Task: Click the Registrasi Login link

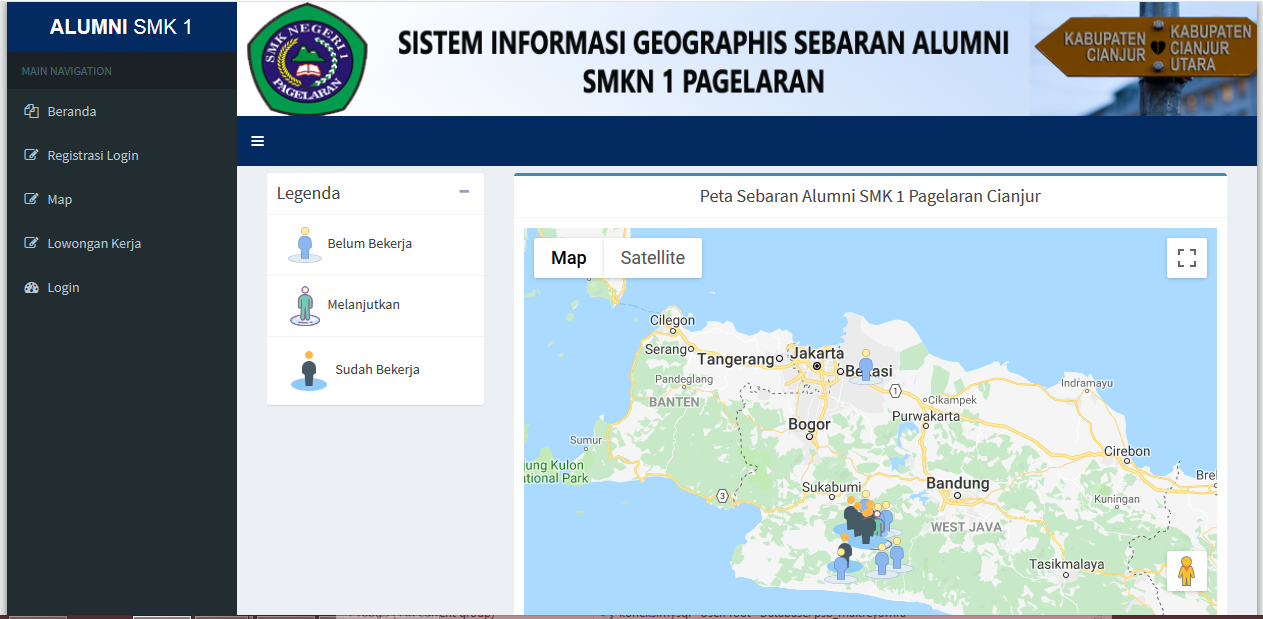Action: tap(94, 155)
